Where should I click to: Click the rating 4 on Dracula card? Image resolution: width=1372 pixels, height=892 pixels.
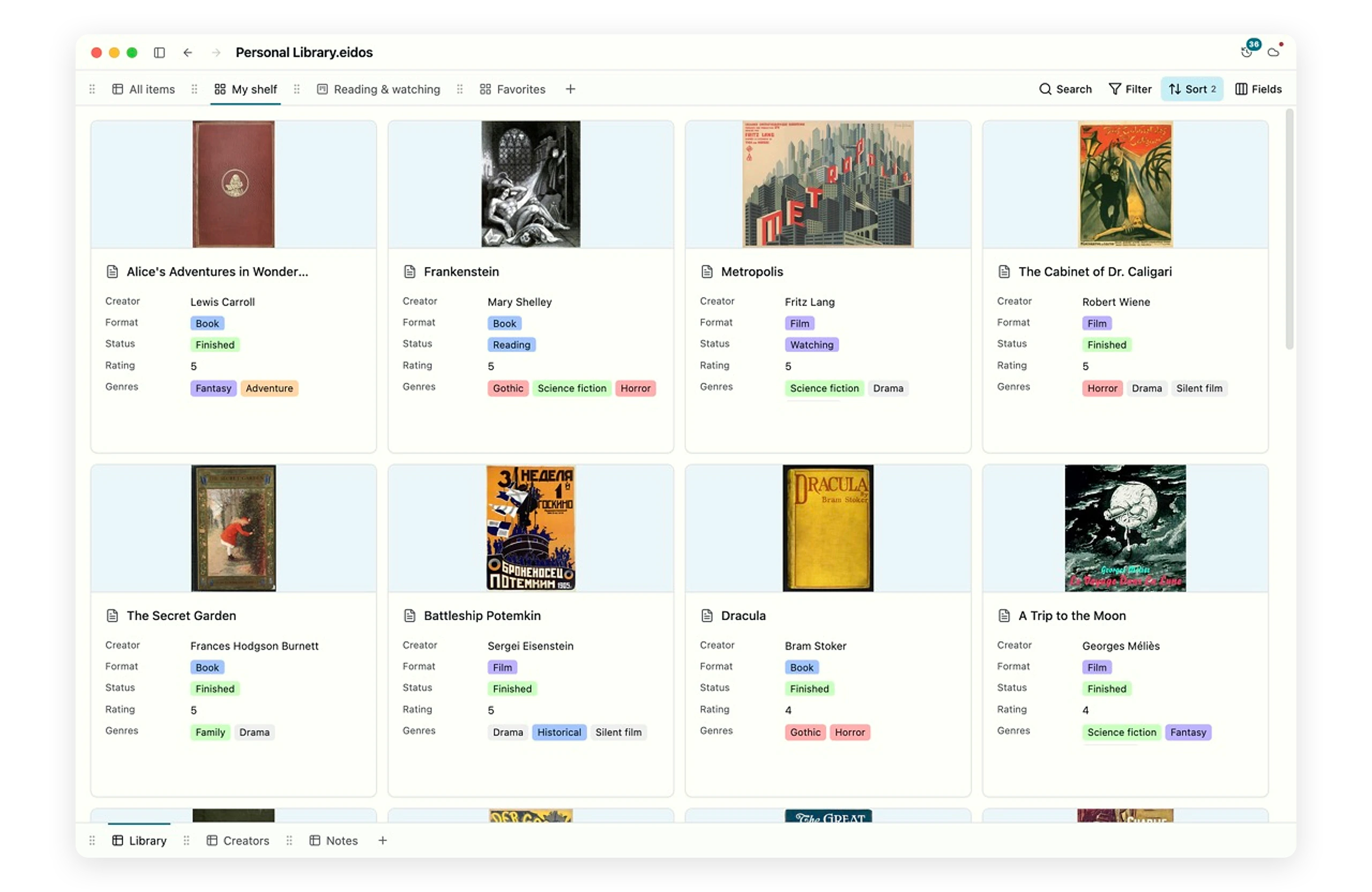point(788,710)
